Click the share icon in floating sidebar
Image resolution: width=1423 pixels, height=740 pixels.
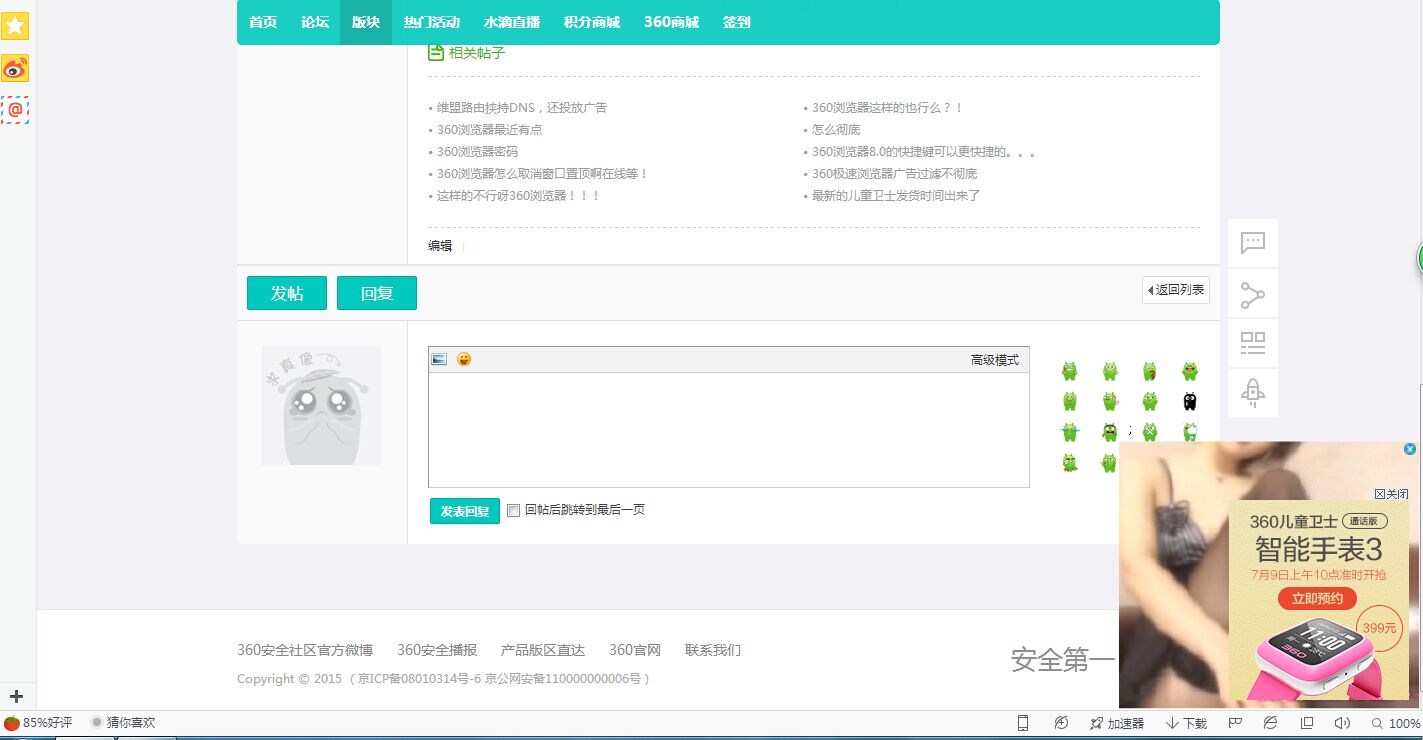(x=1253, y=294)
